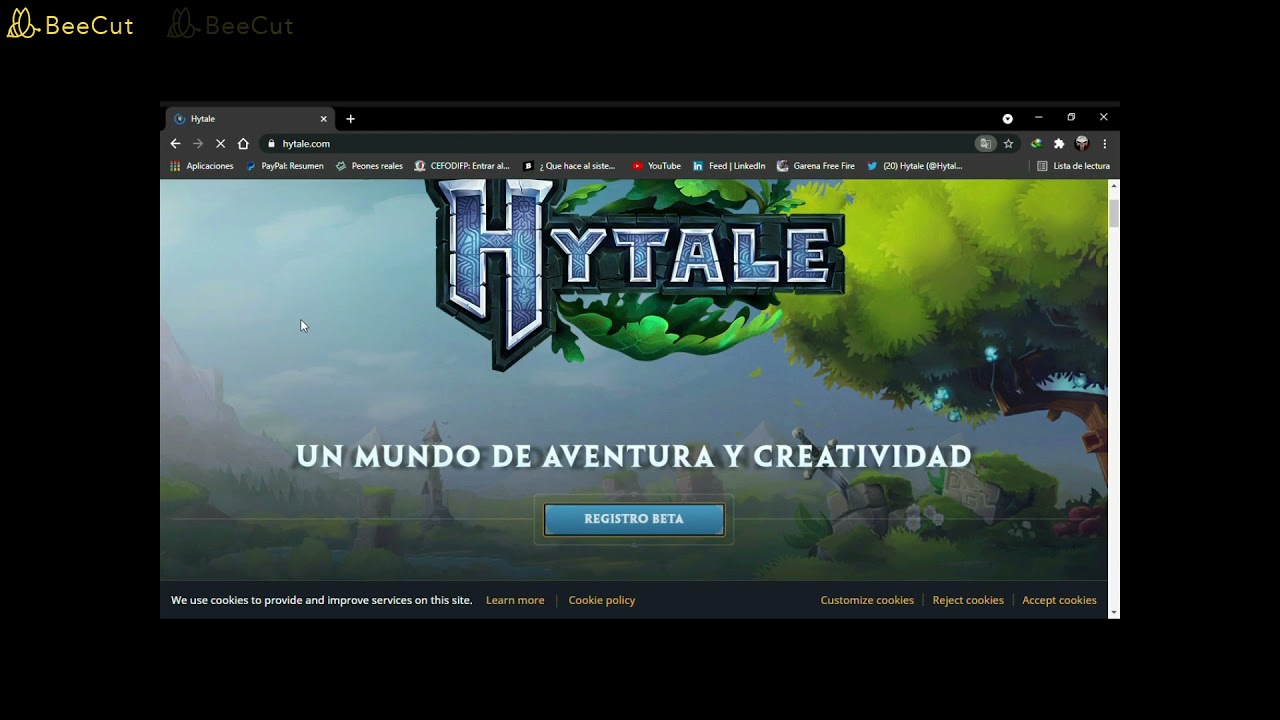Select the Hytale browser tab
This screenshot has width=1280, height=720.
pos(250,118)
